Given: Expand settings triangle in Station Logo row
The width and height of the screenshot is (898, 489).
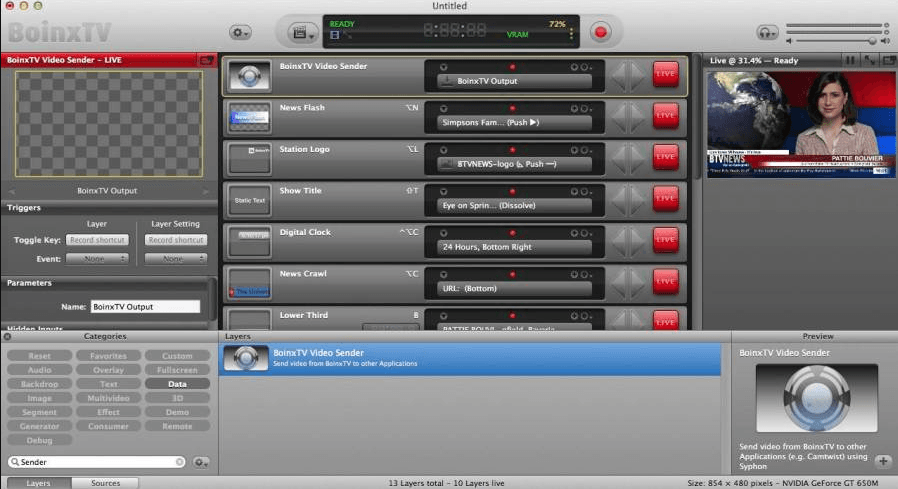Looking at the screenshot, I should point(443,150).
